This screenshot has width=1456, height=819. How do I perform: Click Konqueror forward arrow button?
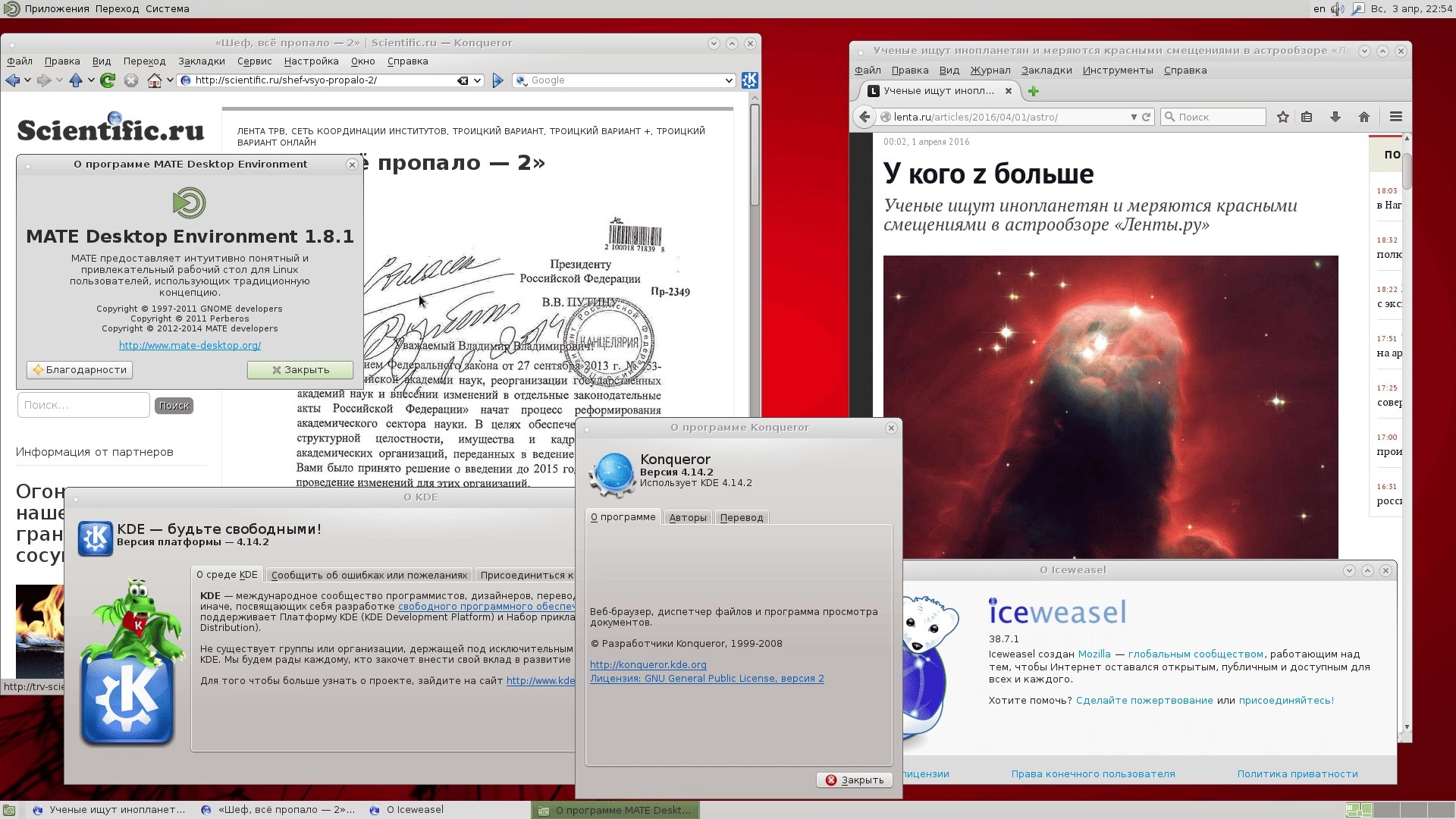click(44, 80)
